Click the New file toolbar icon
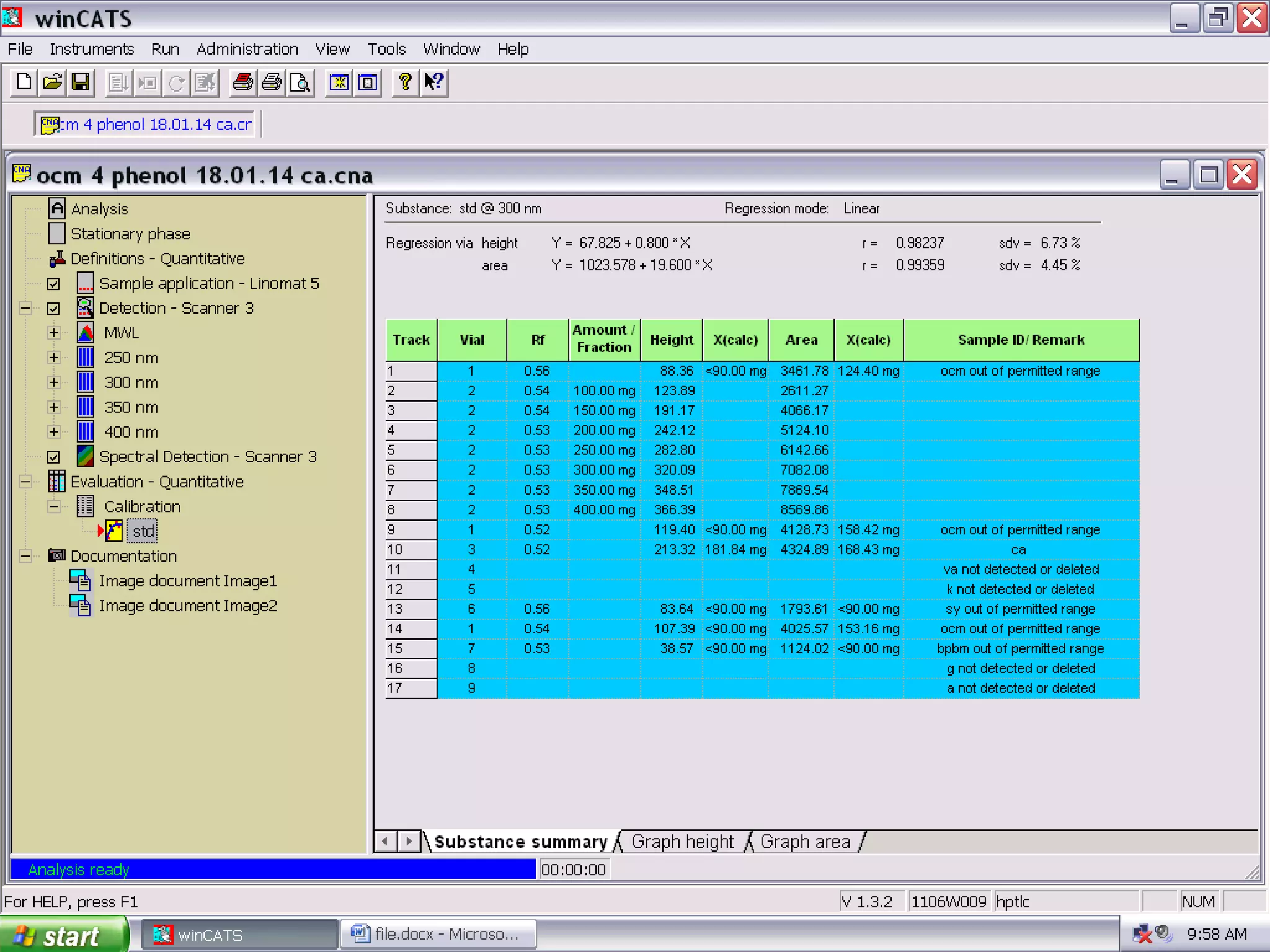Image resolution: width=1270 pixels, height=952 pixels. 24,82
